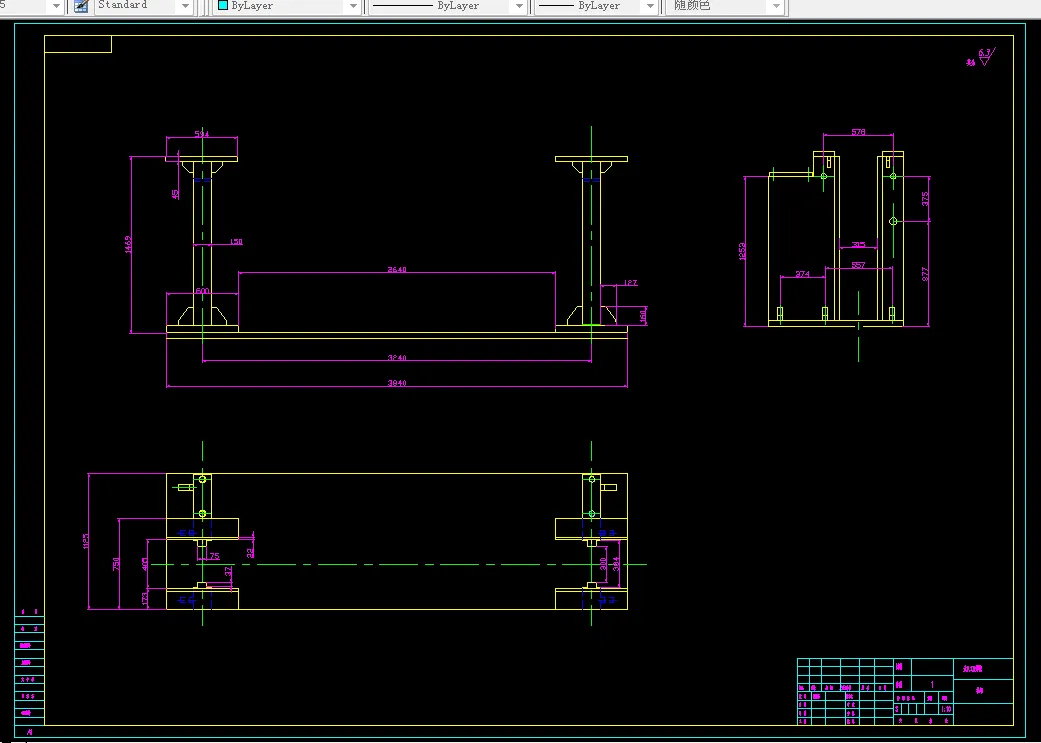This screenshot has height=743, width=1041.
Task: Select the 557 dimension text
Action: pyautogui.click(x=858, y=265)
